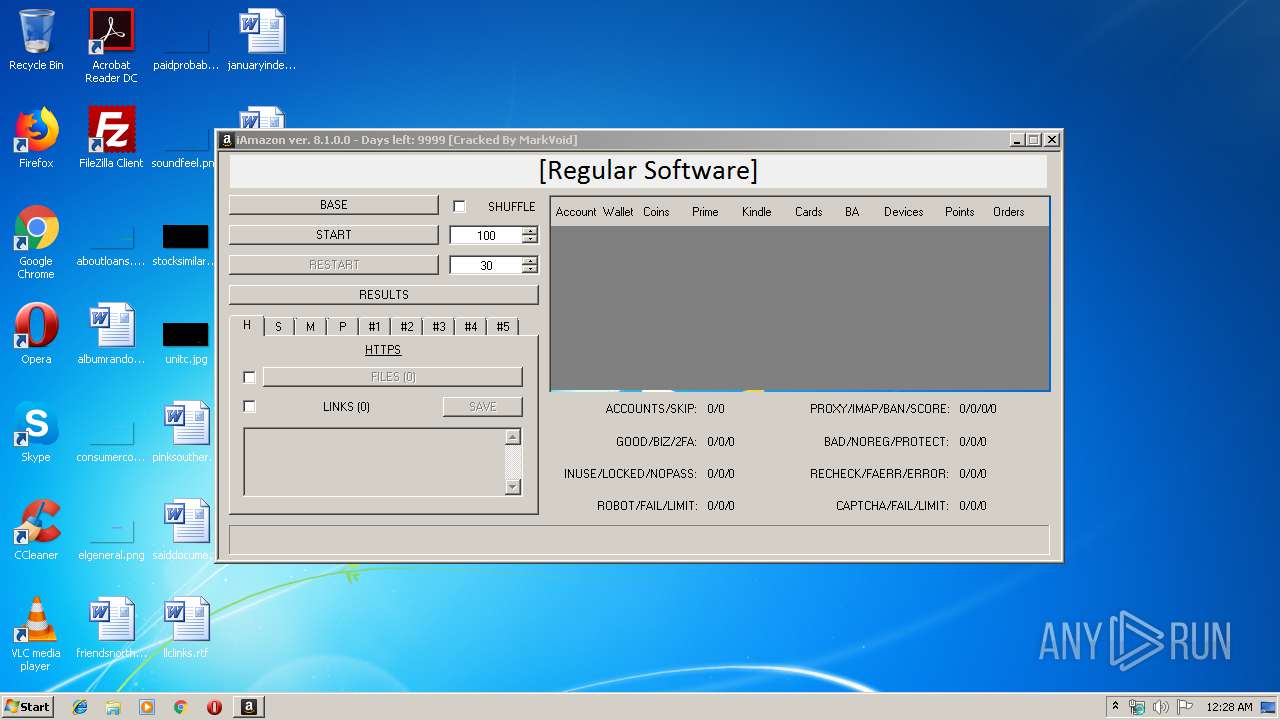Click the threads input field showing 100
This screenshot has height=720, width=1280.
point(486,235)
